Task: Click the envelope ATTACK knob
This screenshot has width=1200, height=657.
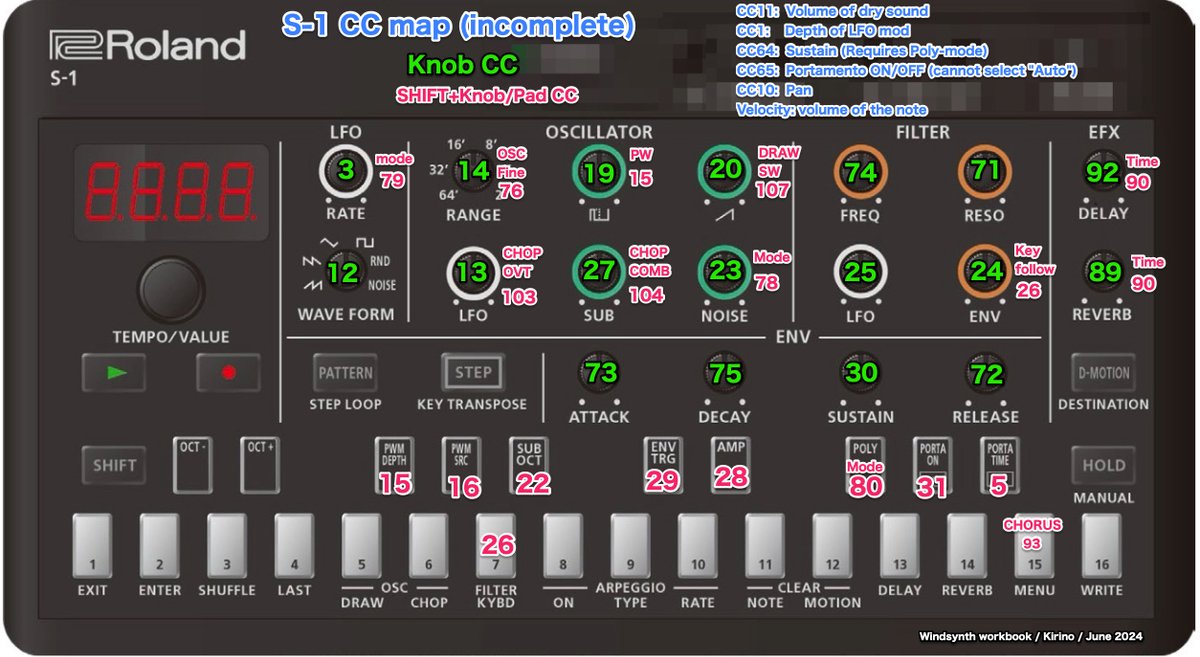Action: 600,374
